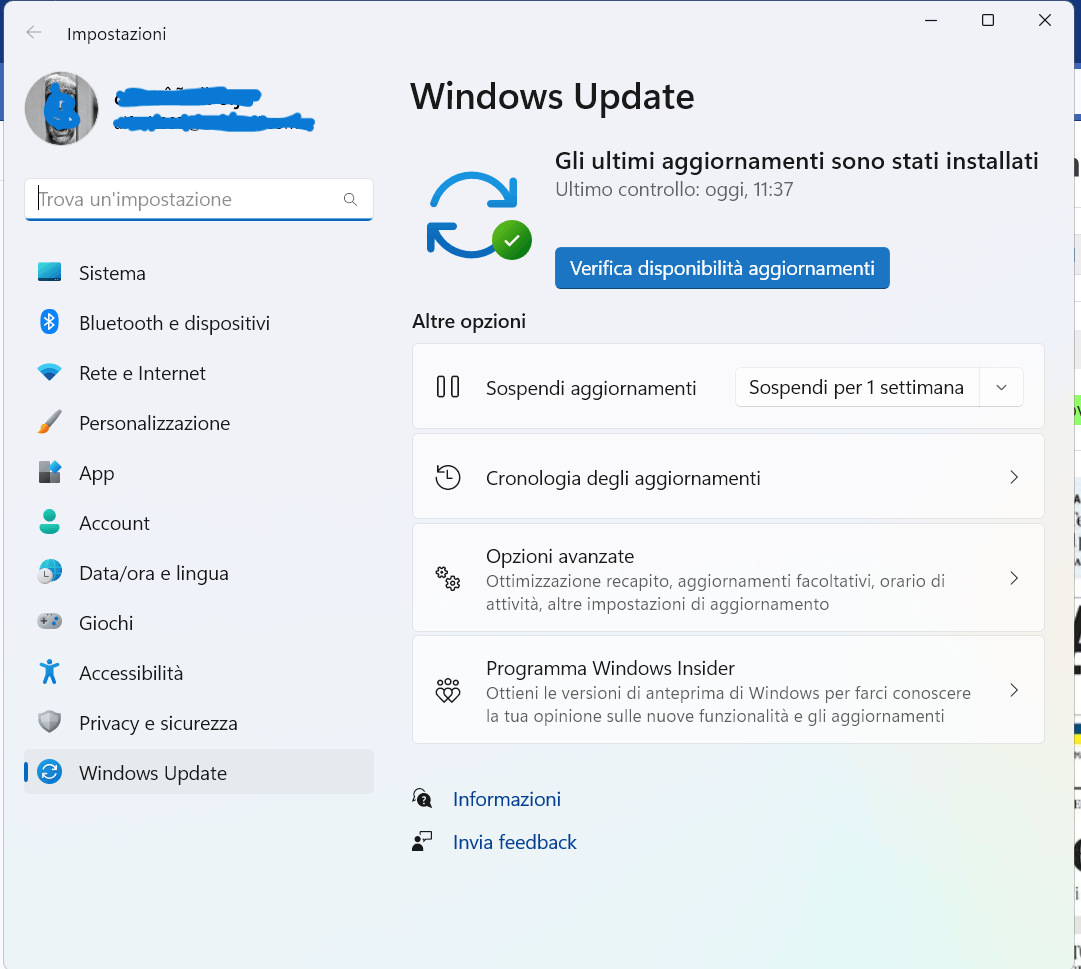Open Accessibilità settings
The image size is (1081, 969).
[199, 673]
